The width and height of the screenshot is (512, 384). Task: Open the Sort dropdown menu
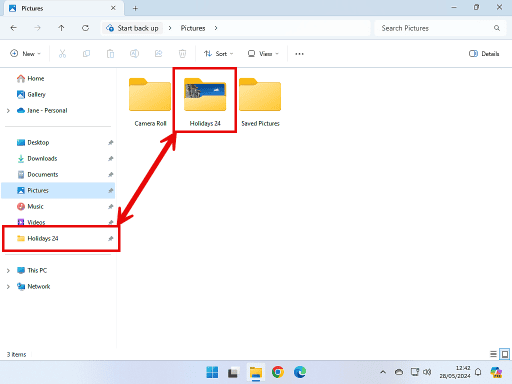tap(219, 54)
